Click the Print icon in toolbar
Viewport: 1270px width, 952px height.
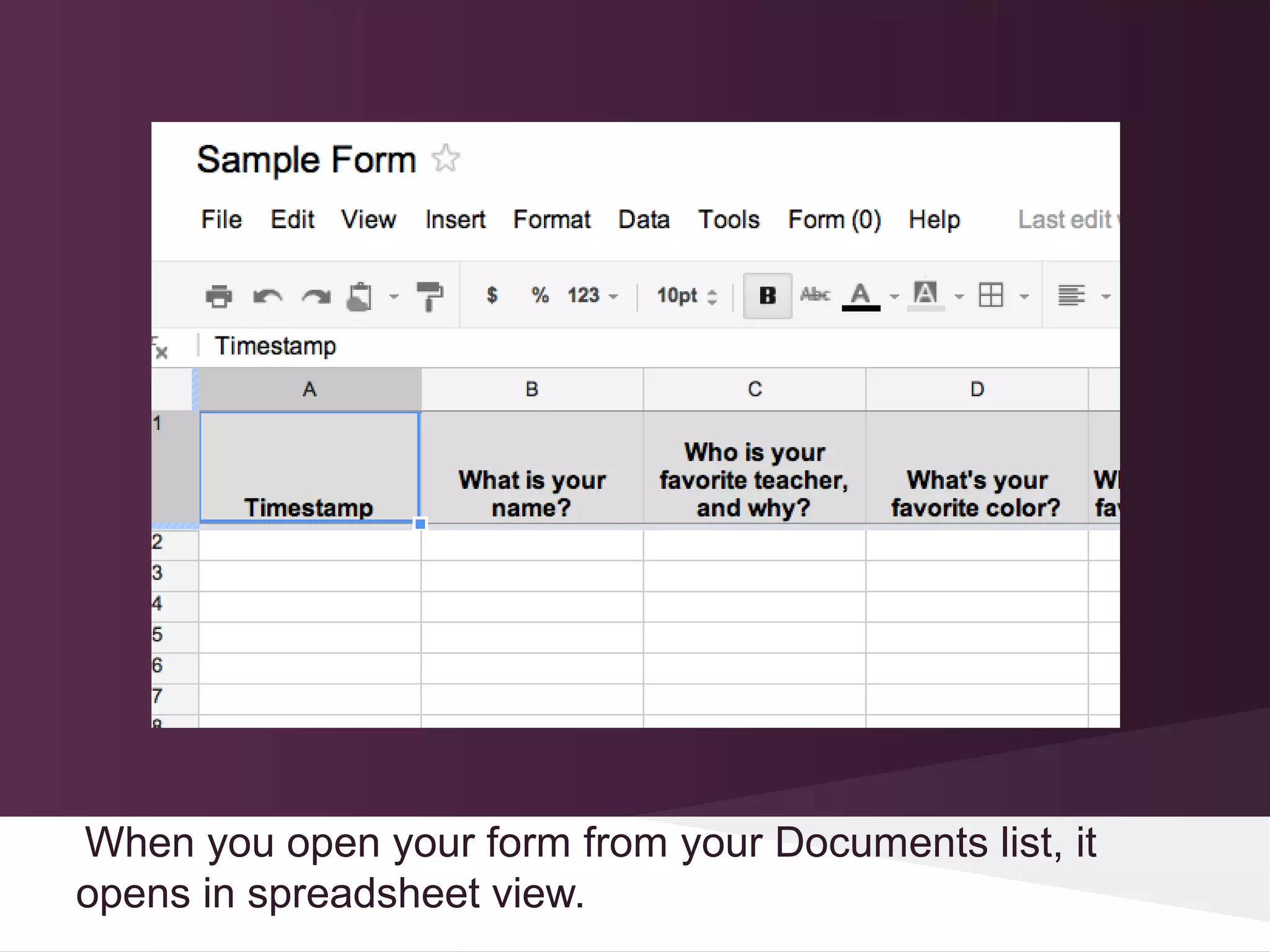point(218,296)
